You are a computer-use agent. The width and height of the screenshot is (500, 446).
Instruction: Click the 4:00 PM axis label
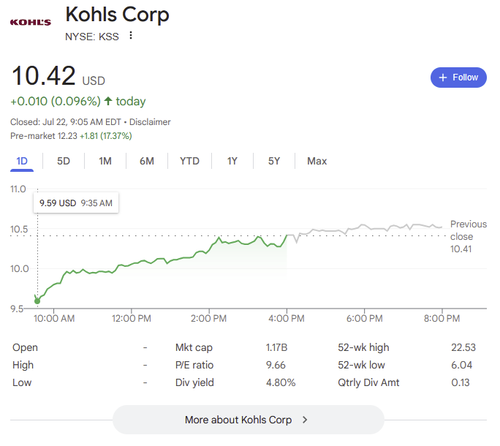[286, 319]
